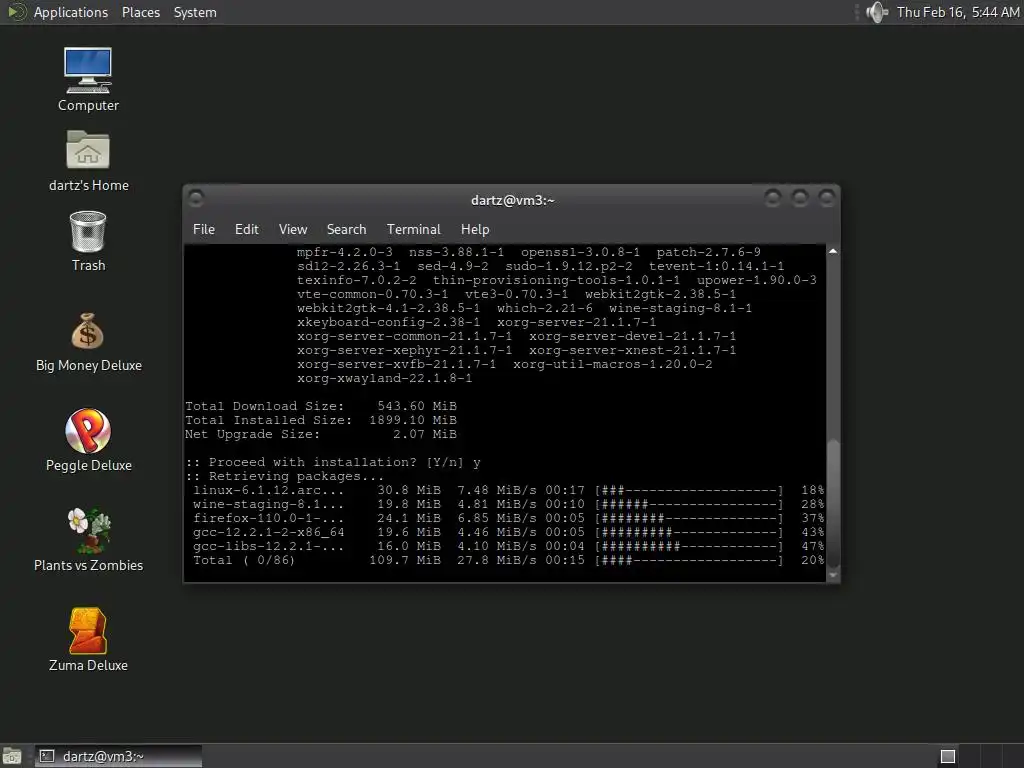
Task: Click the 'thin-provisioning-tools-1.0.1-1' package name
Action: [x=556, y=280]
